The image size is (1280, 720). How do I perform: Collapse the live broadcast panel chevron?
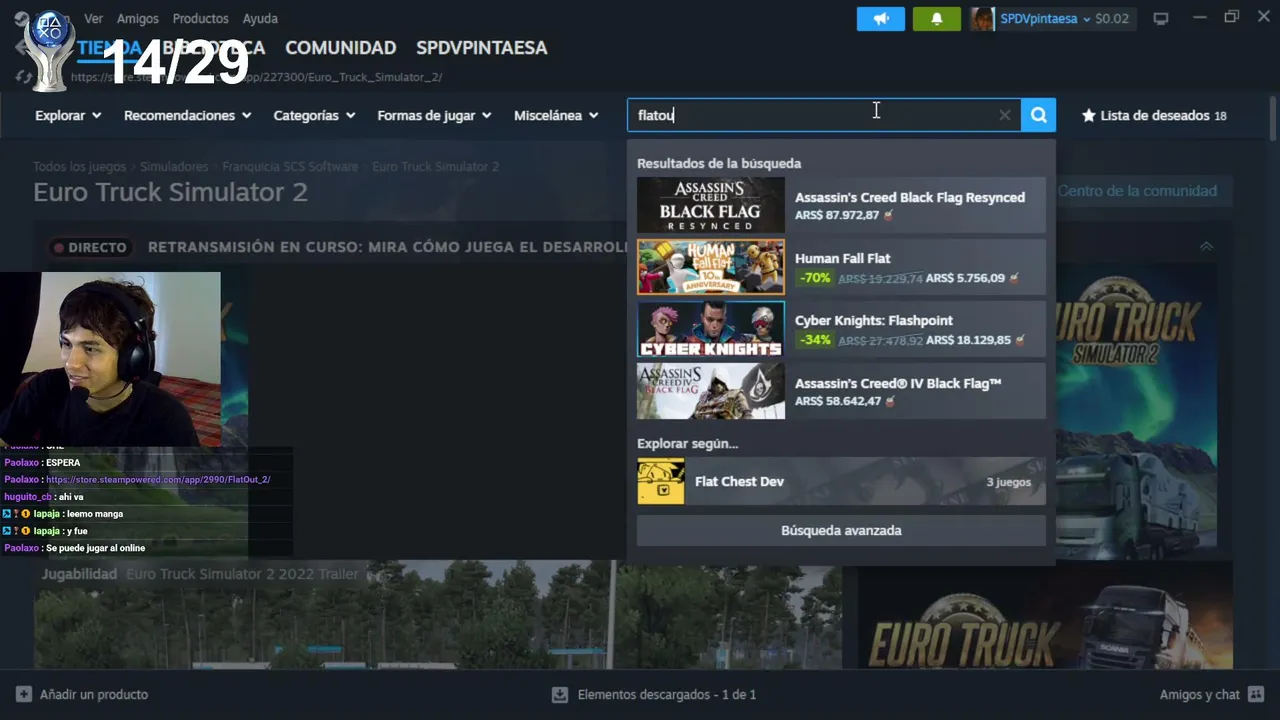click(1206, 246)
